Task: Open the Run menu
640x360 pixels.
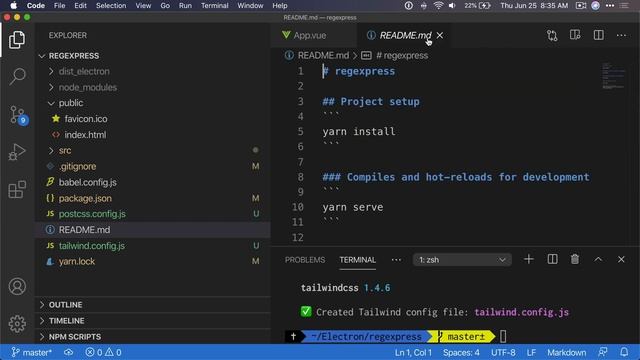Action: 185,6
